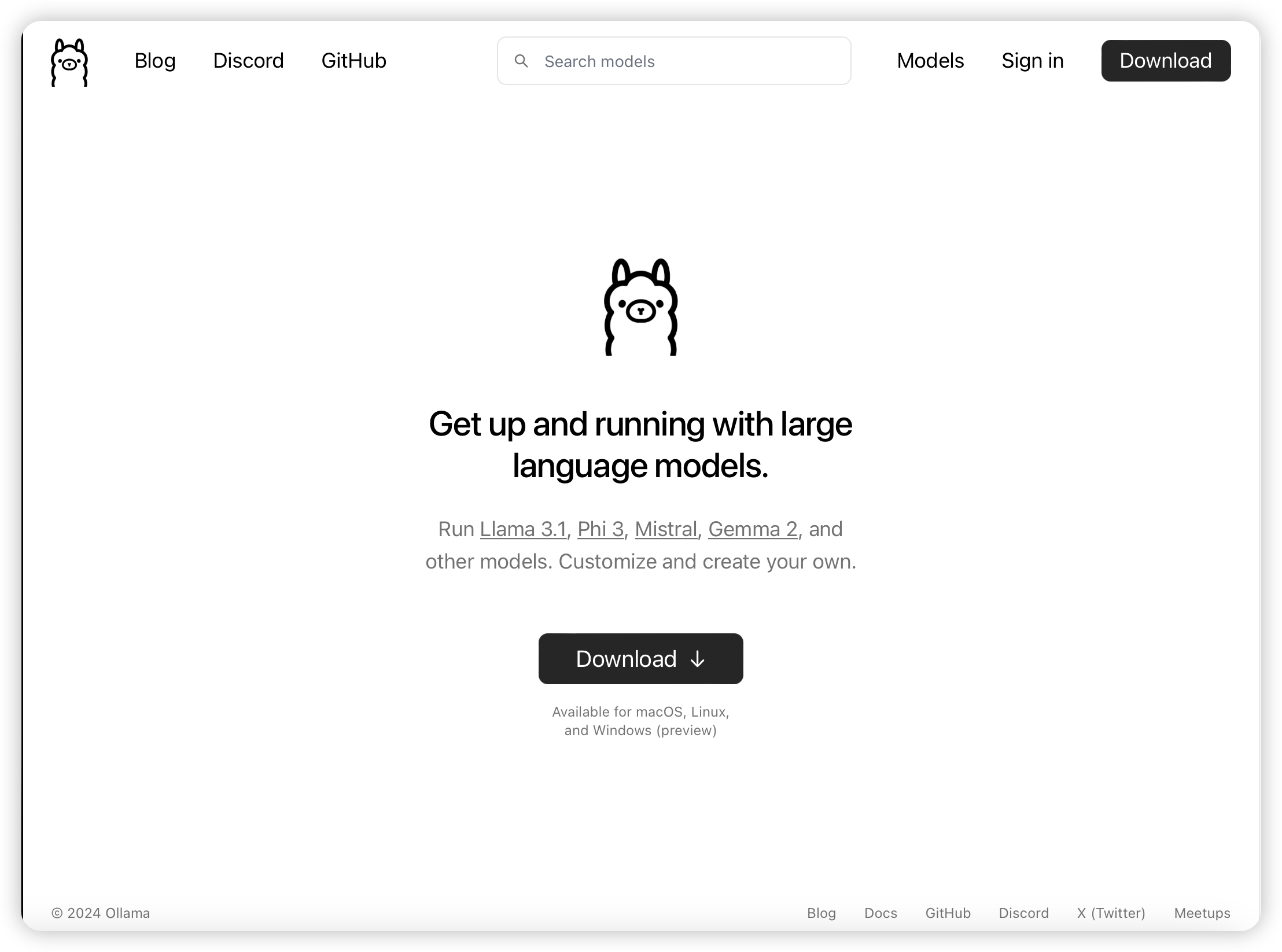Open the Models page
This screenshot has height=952, width=1282.
(930, 61)
